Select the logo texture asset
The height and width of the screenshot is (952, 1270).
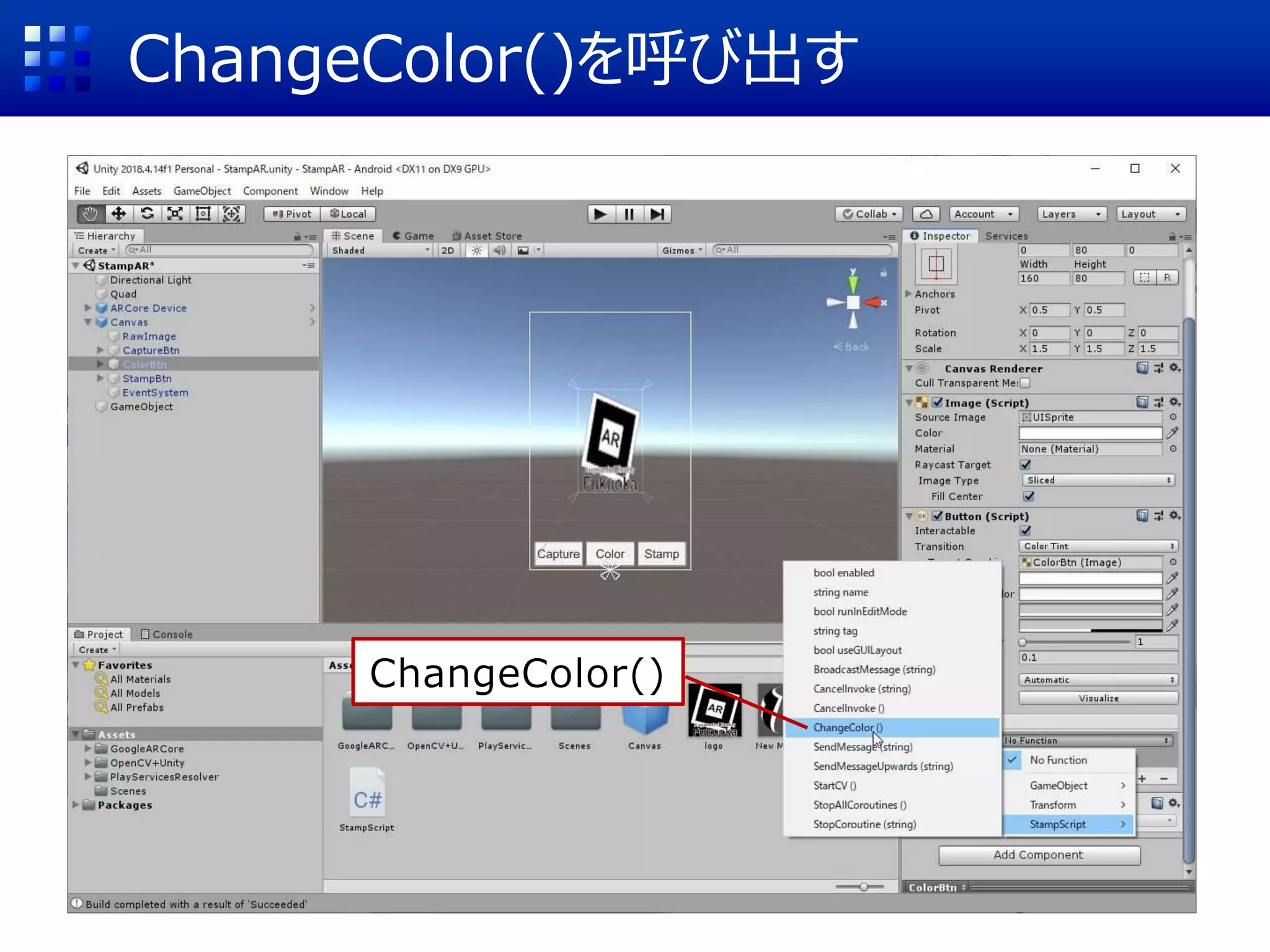tap(714, 716)
